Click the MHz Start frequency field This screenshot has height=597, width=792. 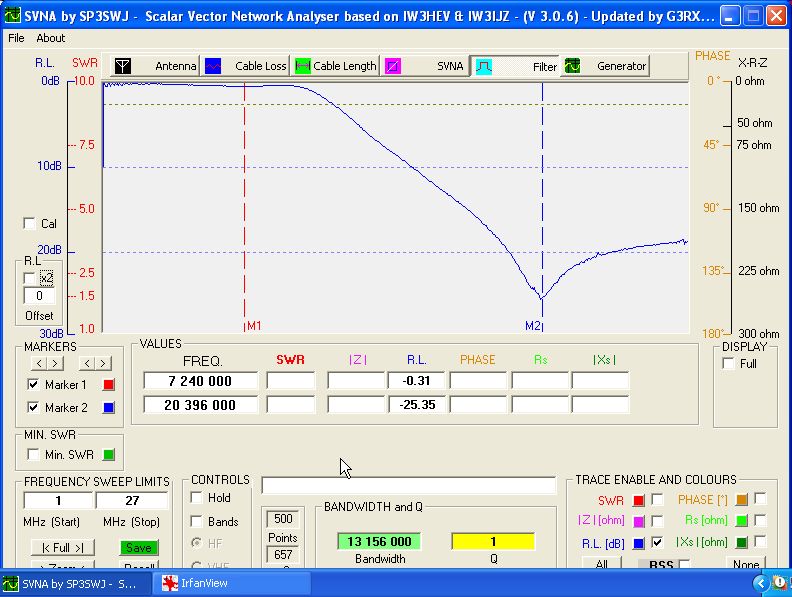click(58, 500)
